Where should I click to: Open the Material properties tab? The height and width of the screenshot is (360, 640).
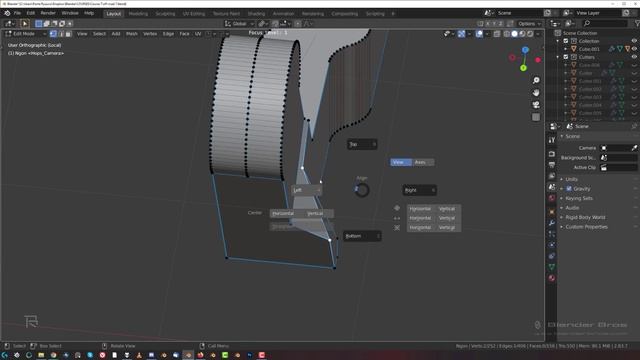(x=552, y=278)
